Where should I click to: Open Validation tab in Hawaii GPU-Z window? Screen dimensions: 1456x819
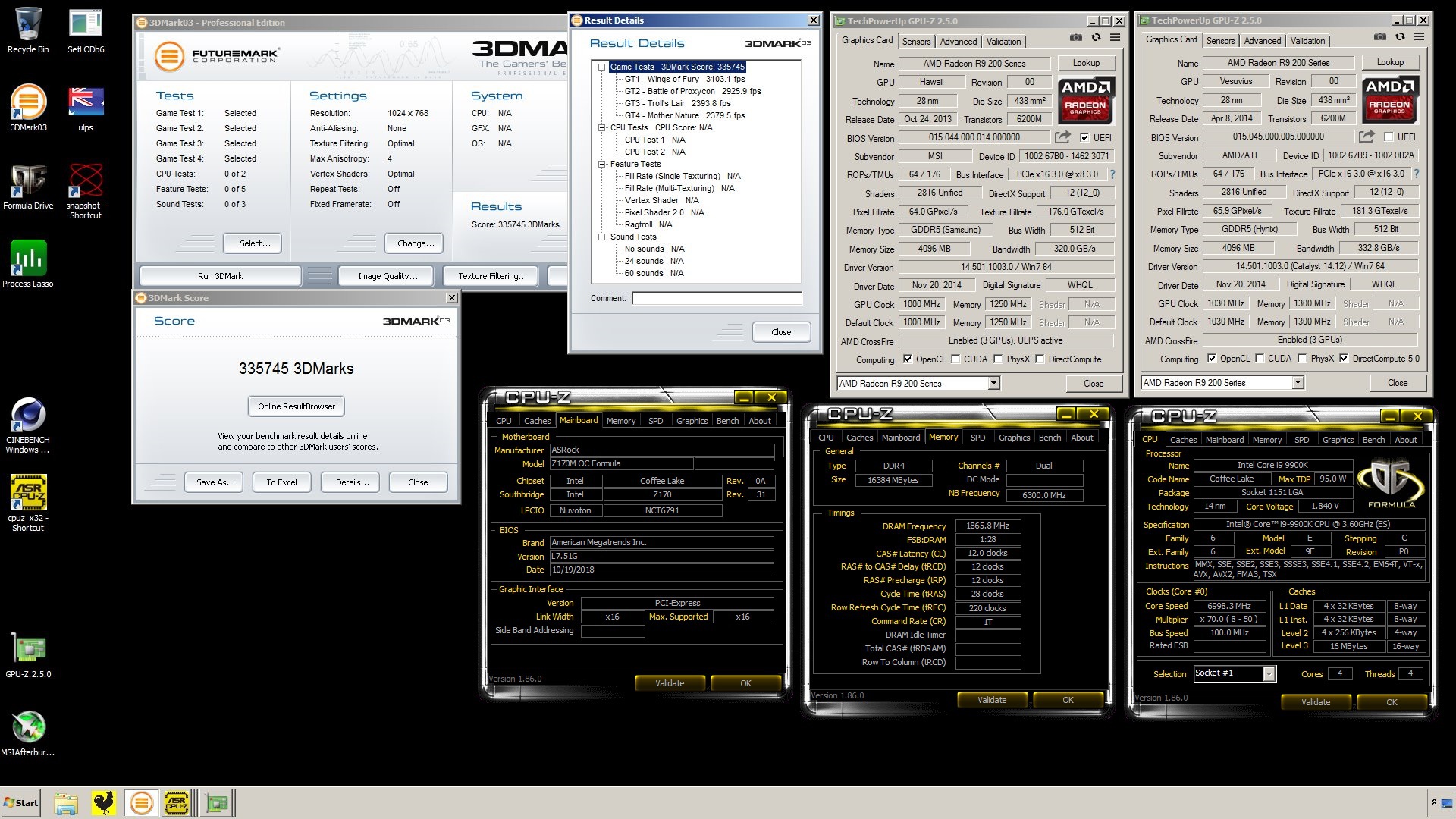pos(1003,42)
